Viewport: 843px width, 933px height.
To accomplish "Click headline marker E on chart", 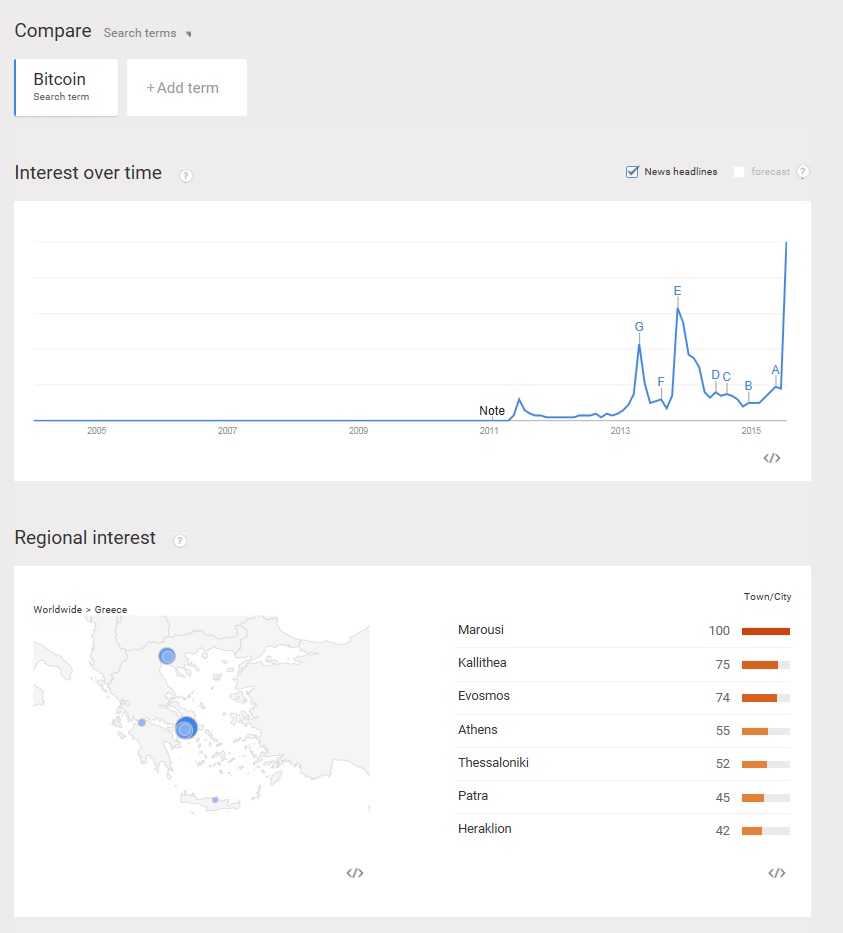I will point(677,291).
